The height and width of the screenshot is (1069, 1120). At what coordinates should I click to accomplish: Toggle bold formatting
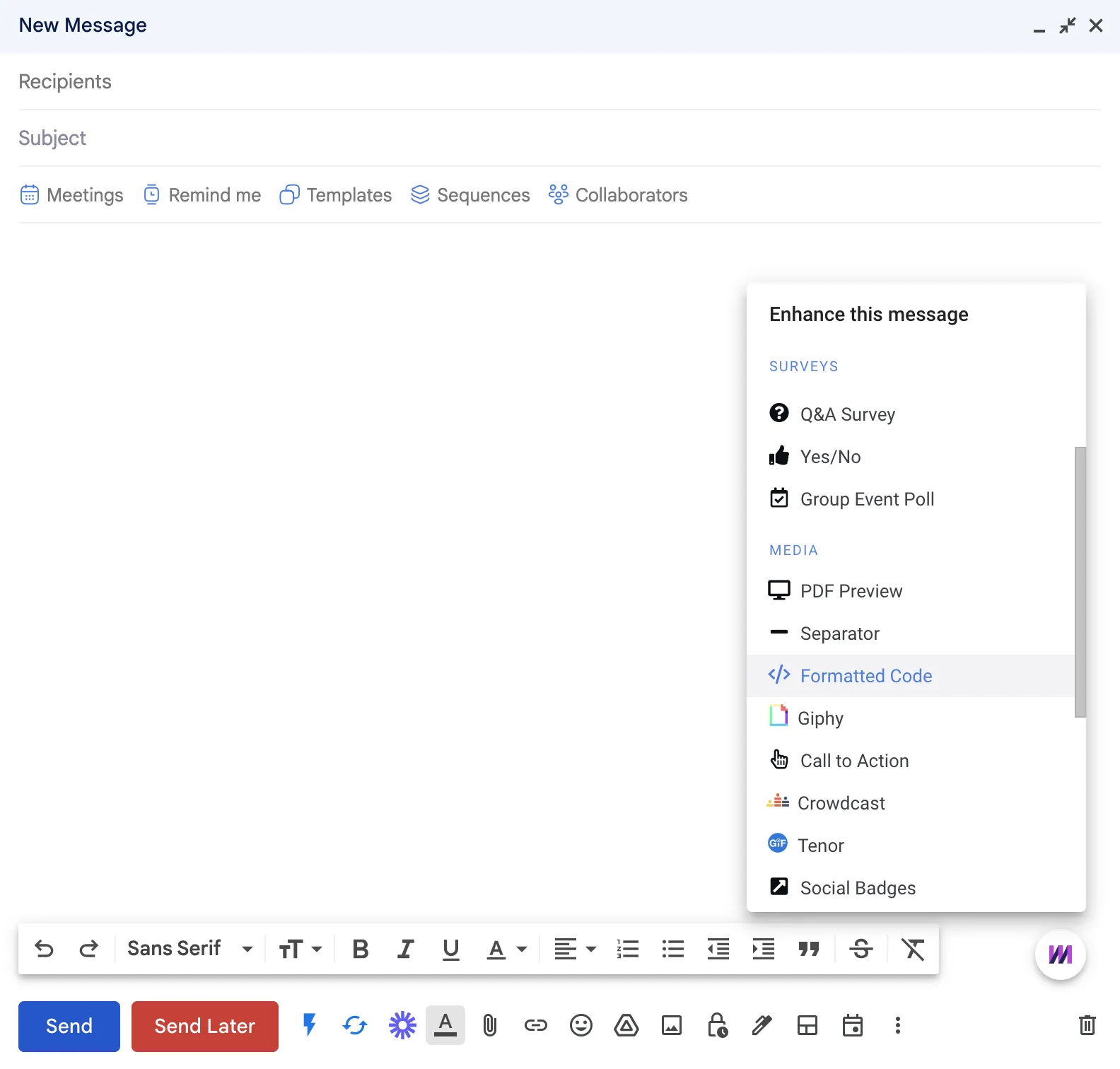coord(361,949)
